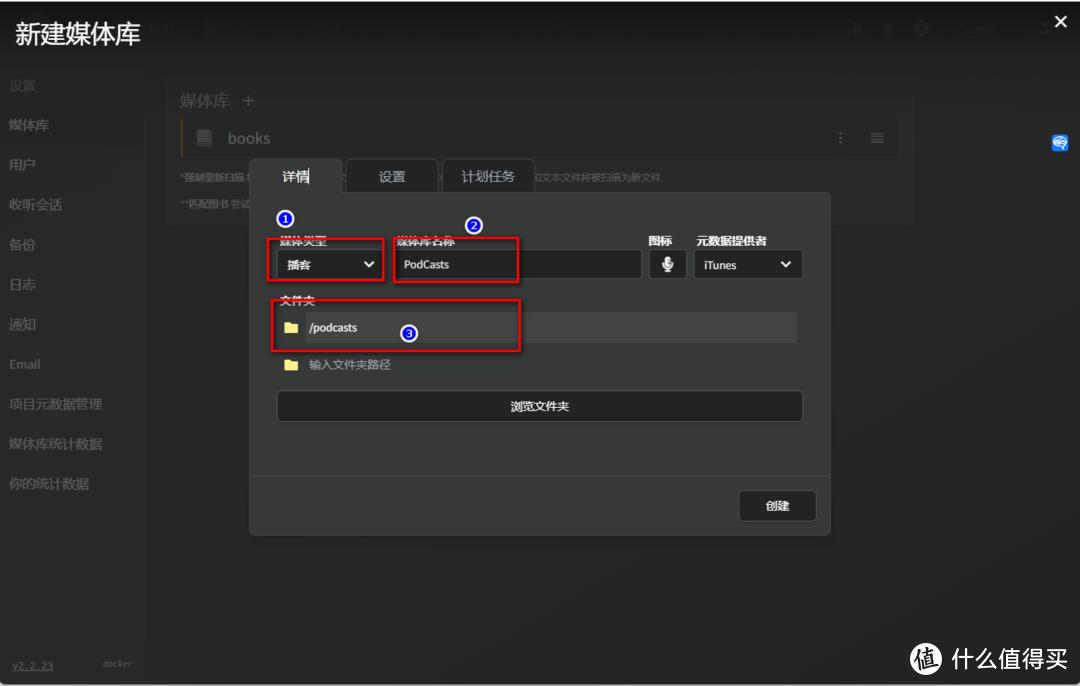Image resolution: width=1080 pixels, height=686 pixels.
Task: Select 用户 in the left sidebar
Action: [x=23, y=164]
